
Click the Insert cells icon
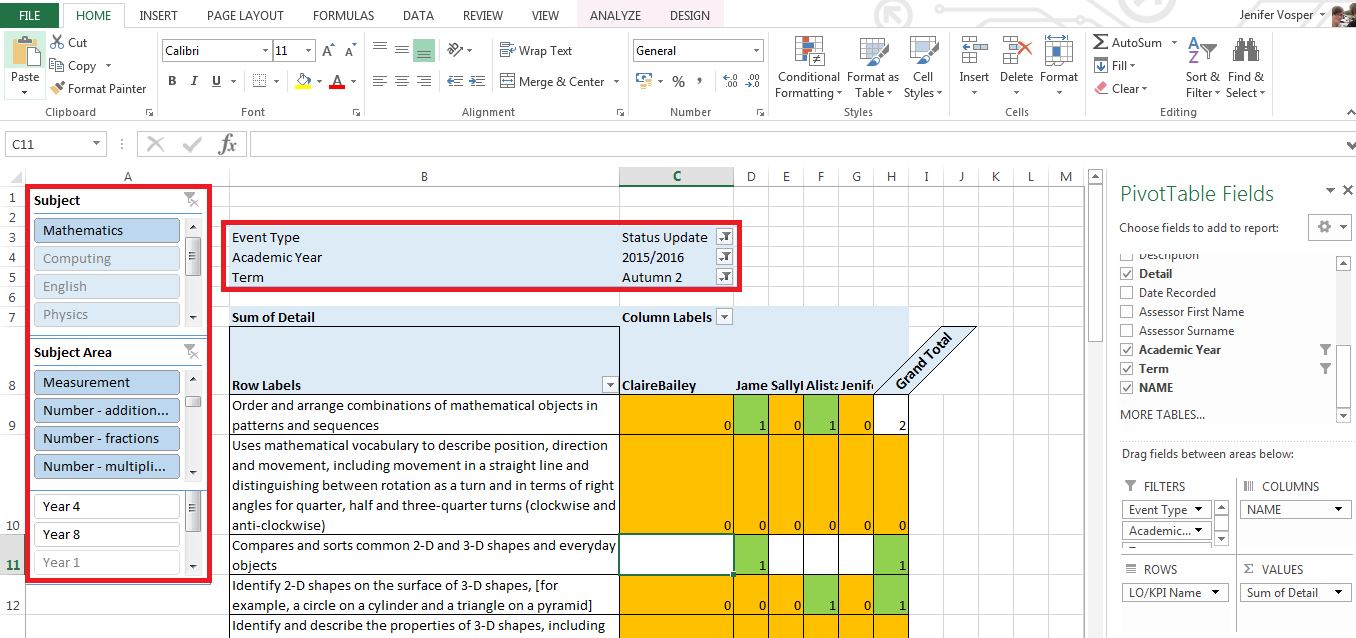pyautogui.click(x=973, y=51)
